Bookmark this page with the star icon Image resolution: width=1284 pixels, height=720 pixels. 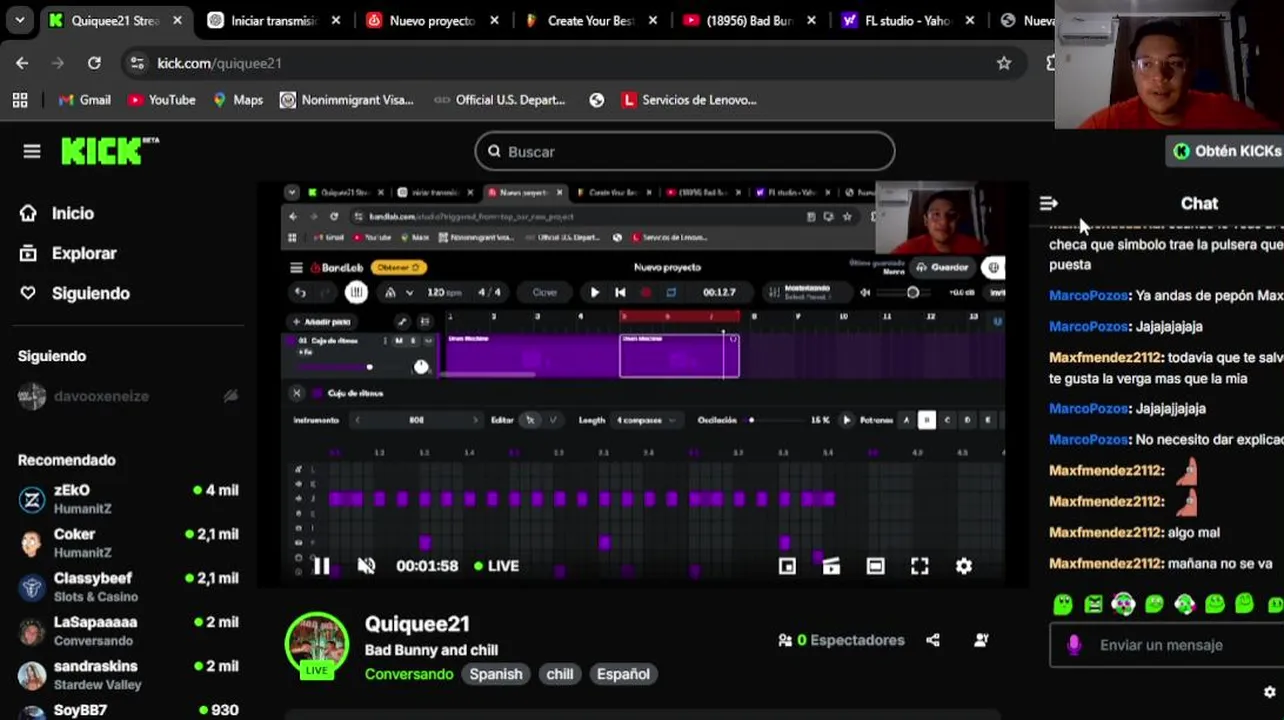tap(1004, 63)
